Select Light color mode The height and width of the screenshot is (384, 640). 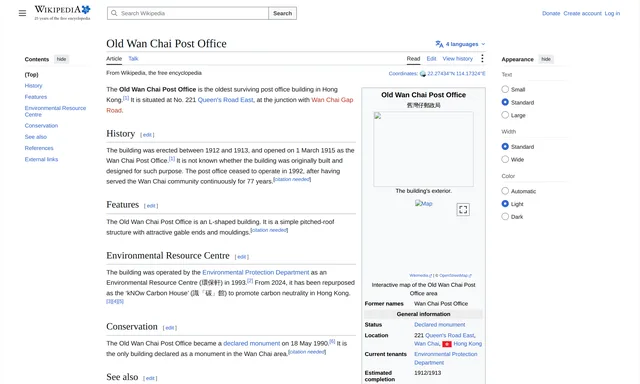tap(505, 204)
